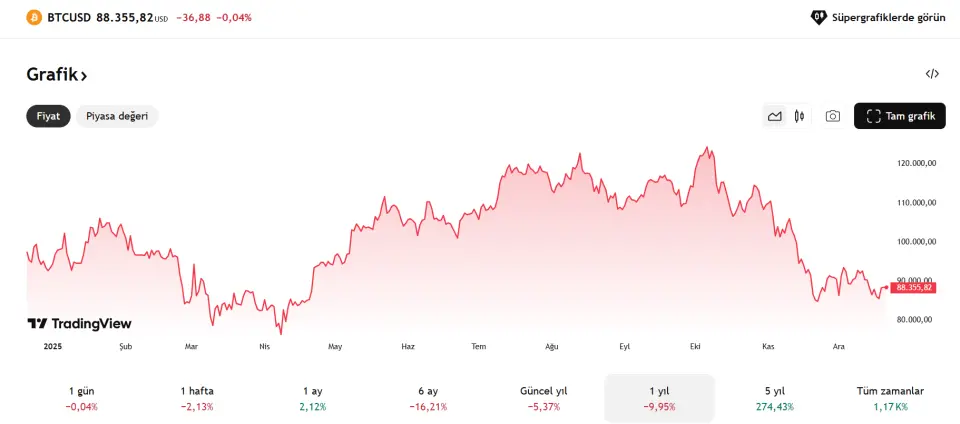Open the embed code icon
This screenshot has height=424, width=960.
click(932, 74)
